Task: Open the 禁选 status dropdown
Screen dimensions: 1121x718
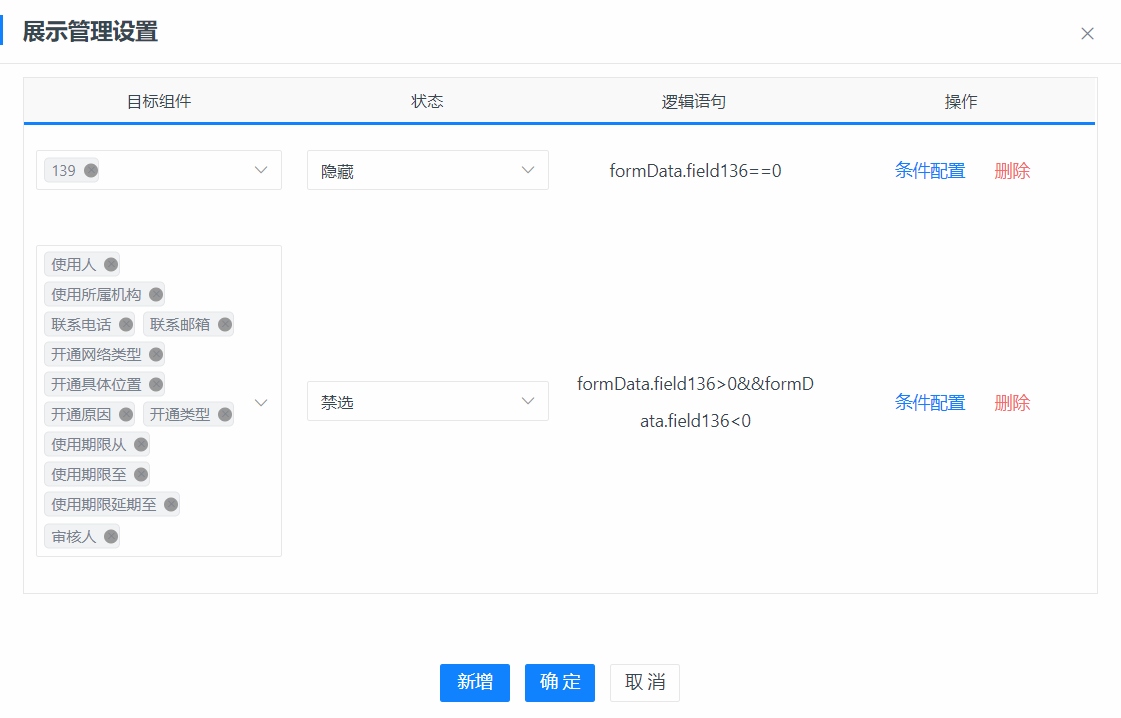Action: tap(428, 401)
